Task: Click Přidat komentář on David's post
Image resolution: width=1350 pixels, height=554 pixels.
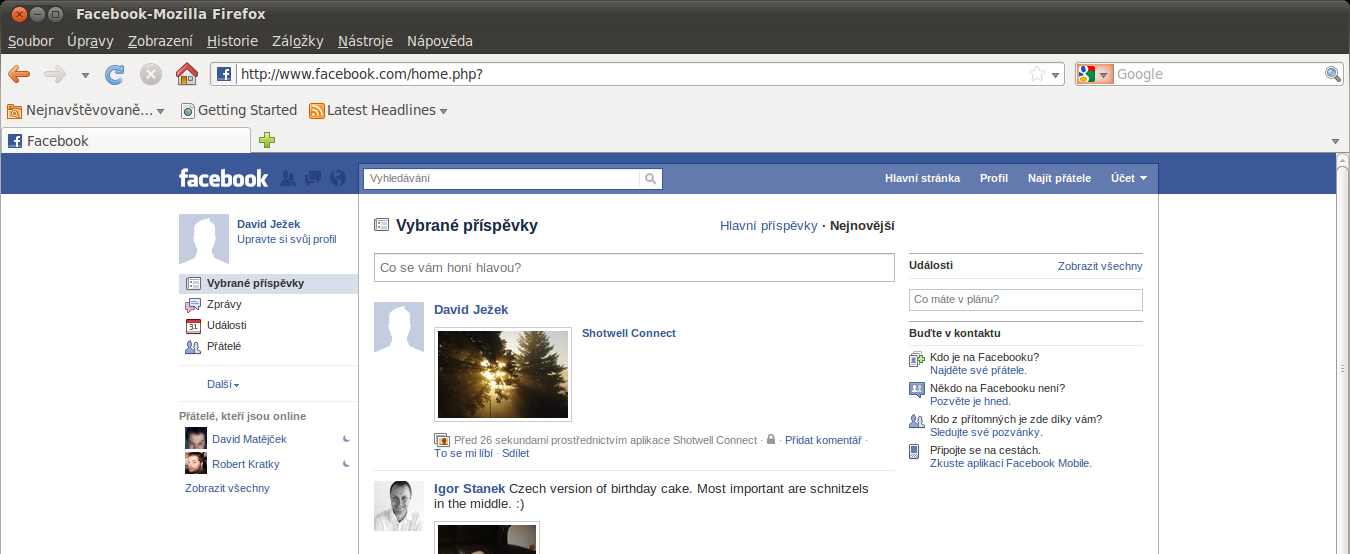Action: pos(823,440)
